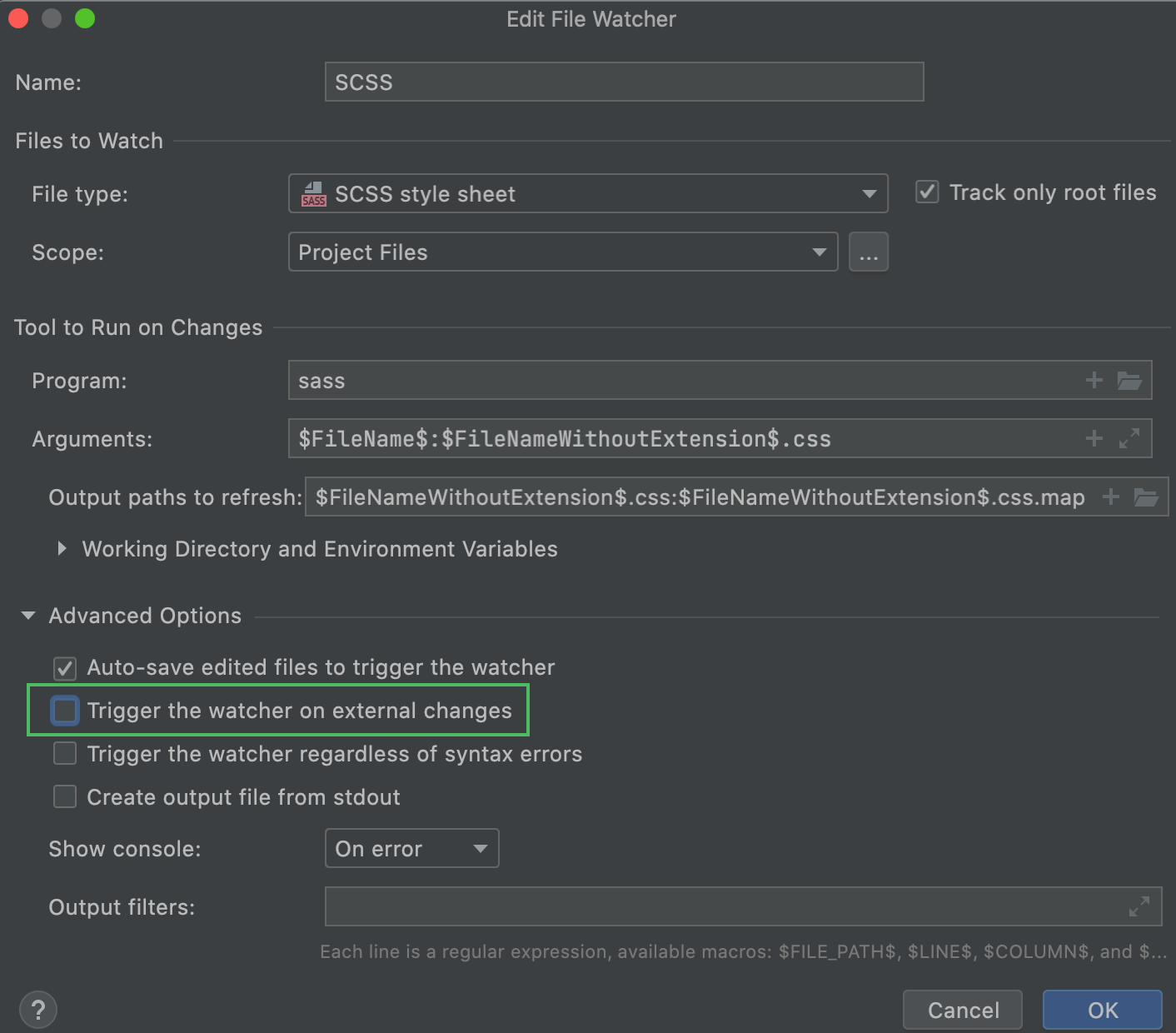Click inside the Name text field

click(x=624, y=82)
